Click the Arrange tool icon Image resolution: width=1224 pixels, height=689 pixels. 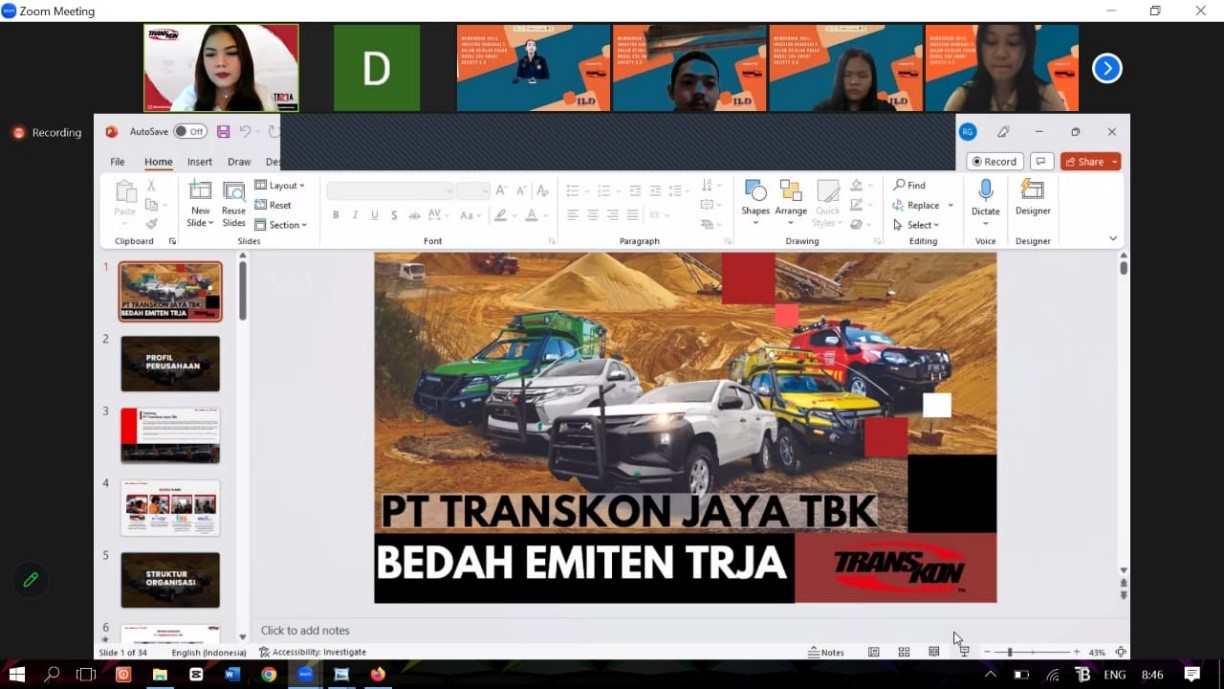[790, 198]
